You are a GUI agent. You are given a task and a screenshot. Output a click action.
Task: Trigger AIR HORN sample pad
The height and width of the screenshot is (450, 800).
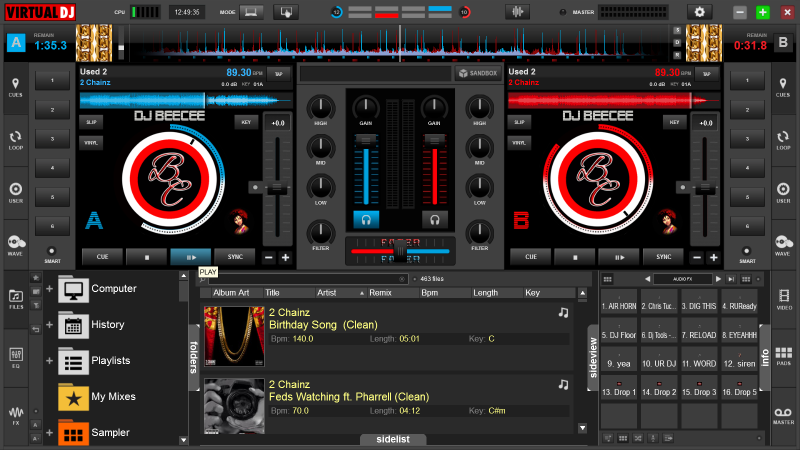tap(618, 303)
